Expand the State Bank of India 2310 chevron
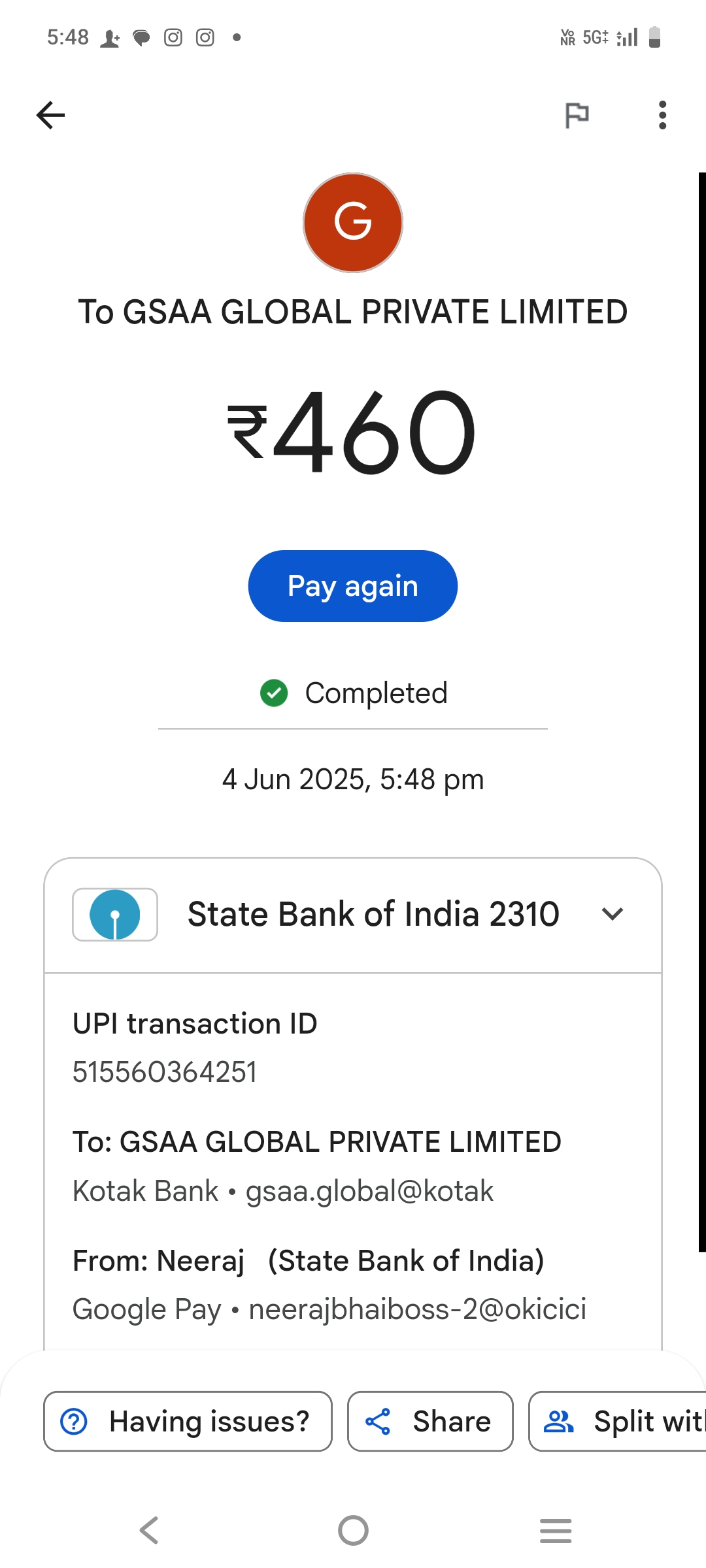706x1568 pixels. coord(613,914)
